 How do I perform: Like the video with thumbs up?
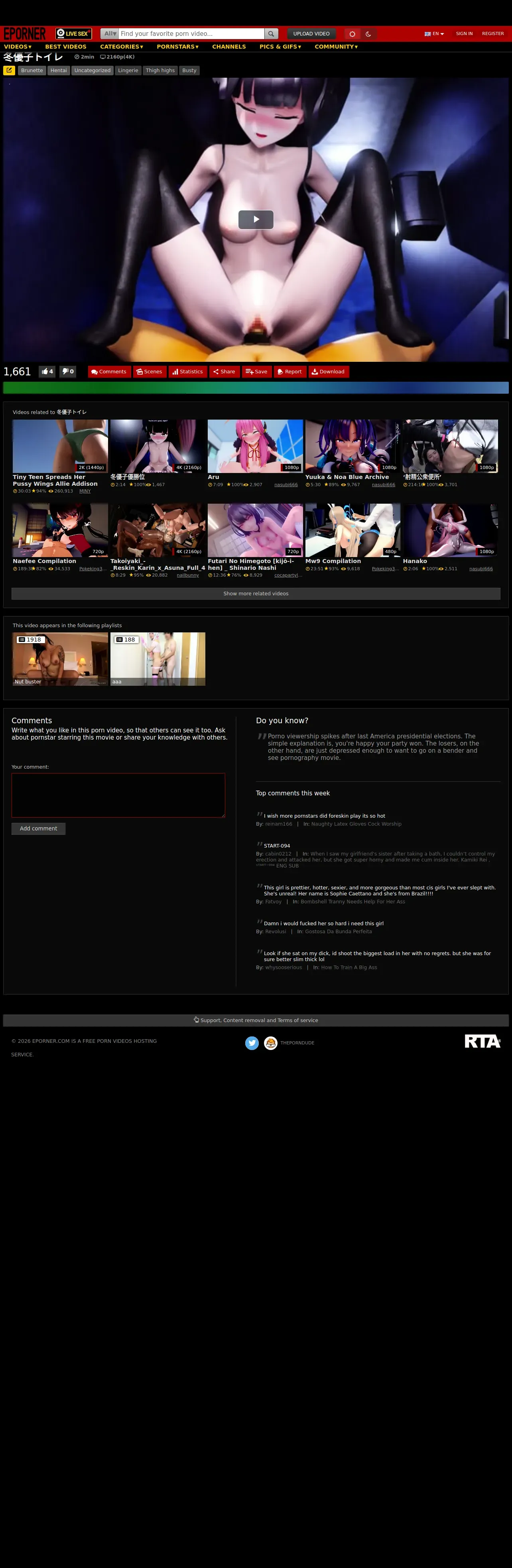pos(47,371)
